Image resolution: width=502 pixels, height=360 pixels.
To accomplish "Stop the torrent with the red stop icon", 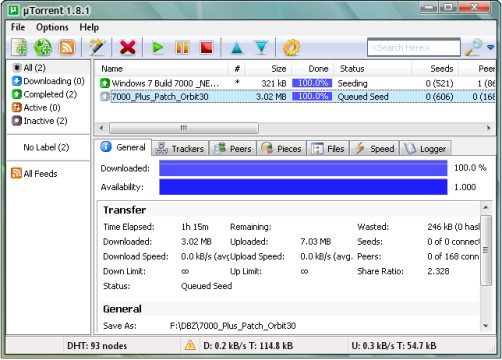I will (206, 47).
